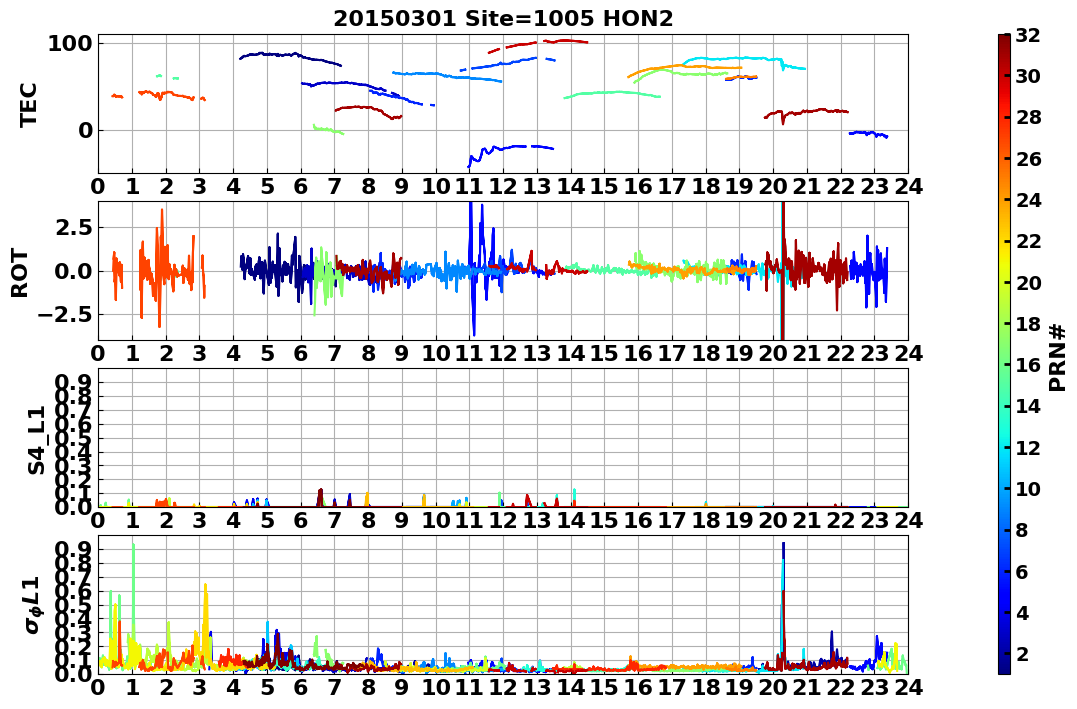Click colorbar tick label '4'

click(1022, 612)
